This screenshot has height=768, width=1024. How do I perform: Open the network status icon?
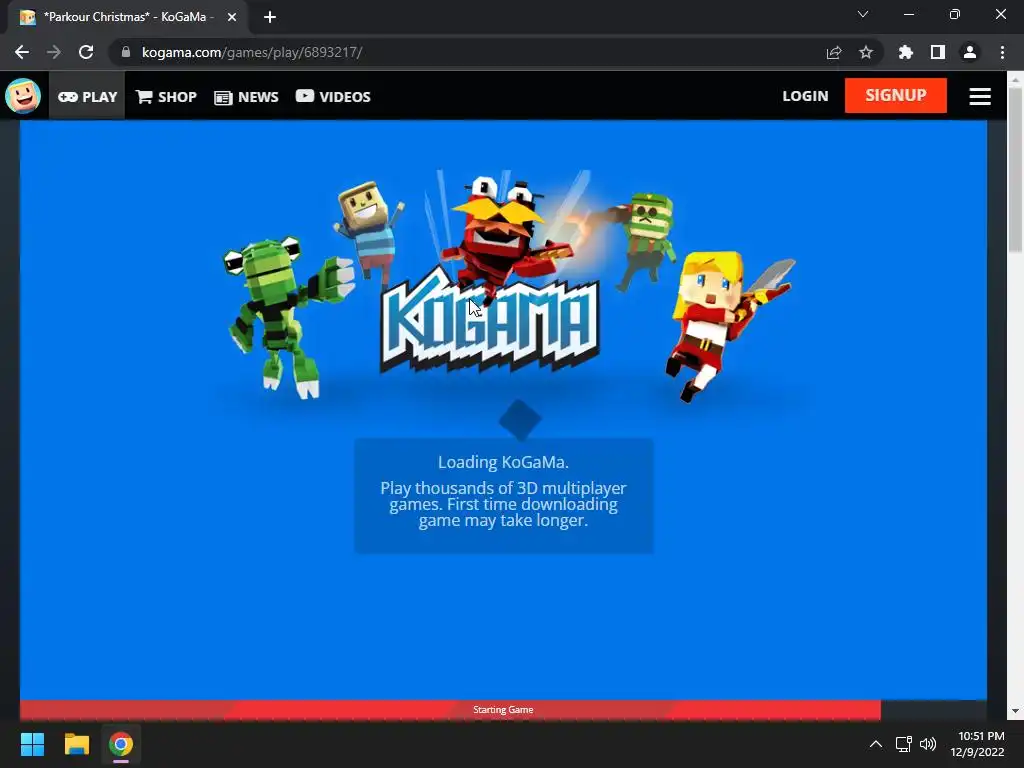coord(903,744)
